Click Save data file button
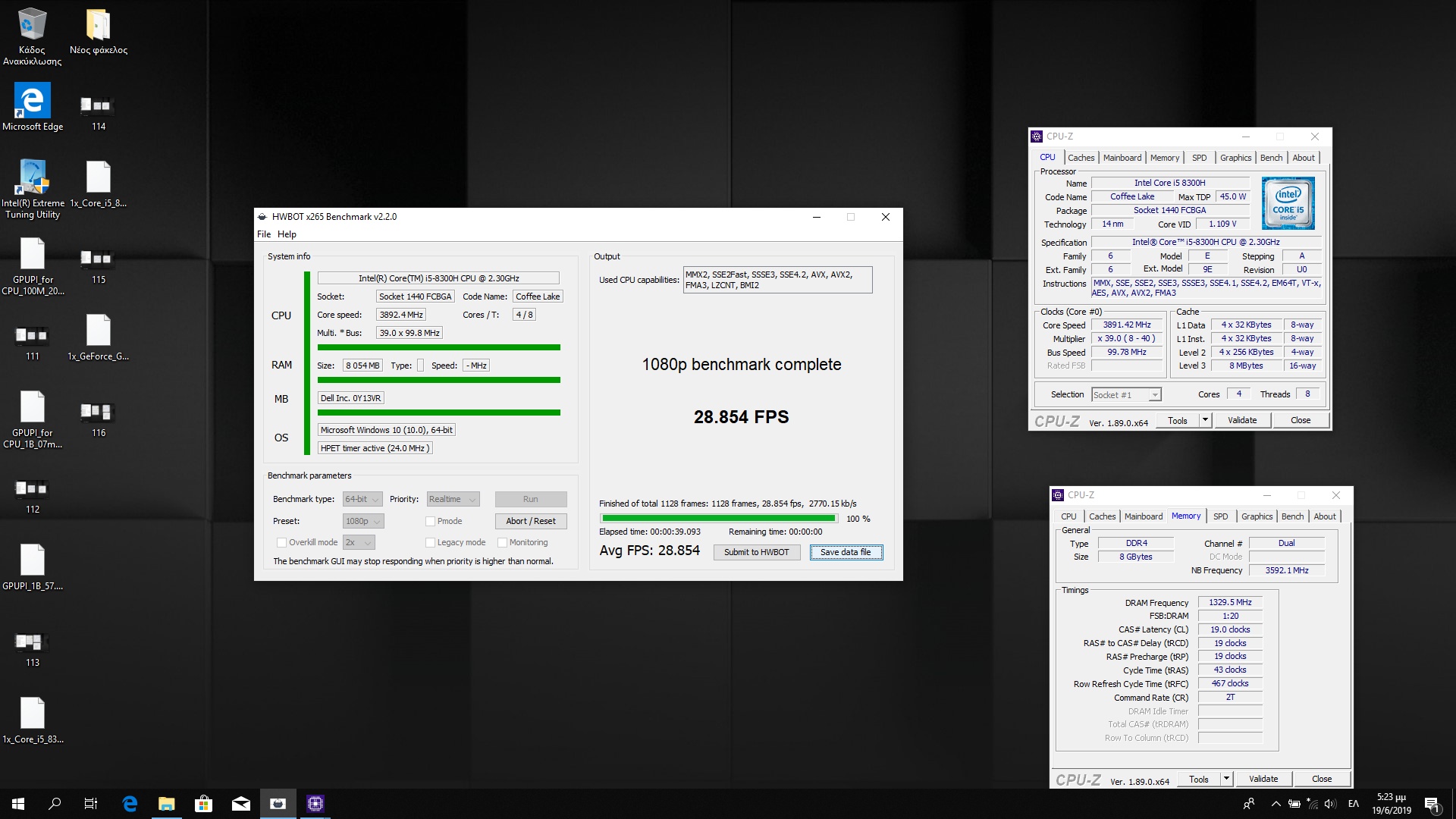The image size is (1456, 819). tap(846, 552)
